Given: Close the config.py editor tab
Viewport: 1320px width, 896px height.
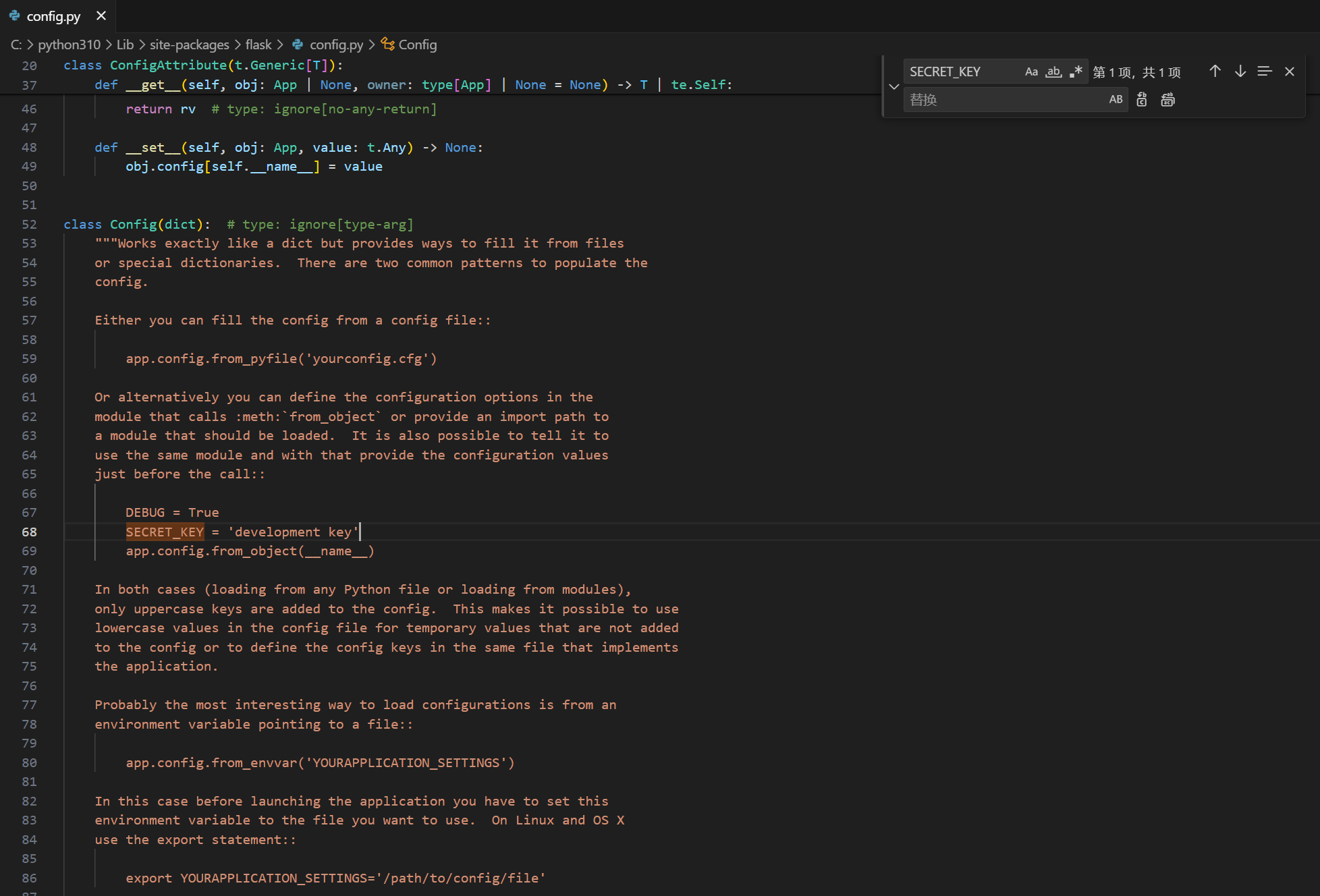Looking at the screenshot, I should 101,16.
